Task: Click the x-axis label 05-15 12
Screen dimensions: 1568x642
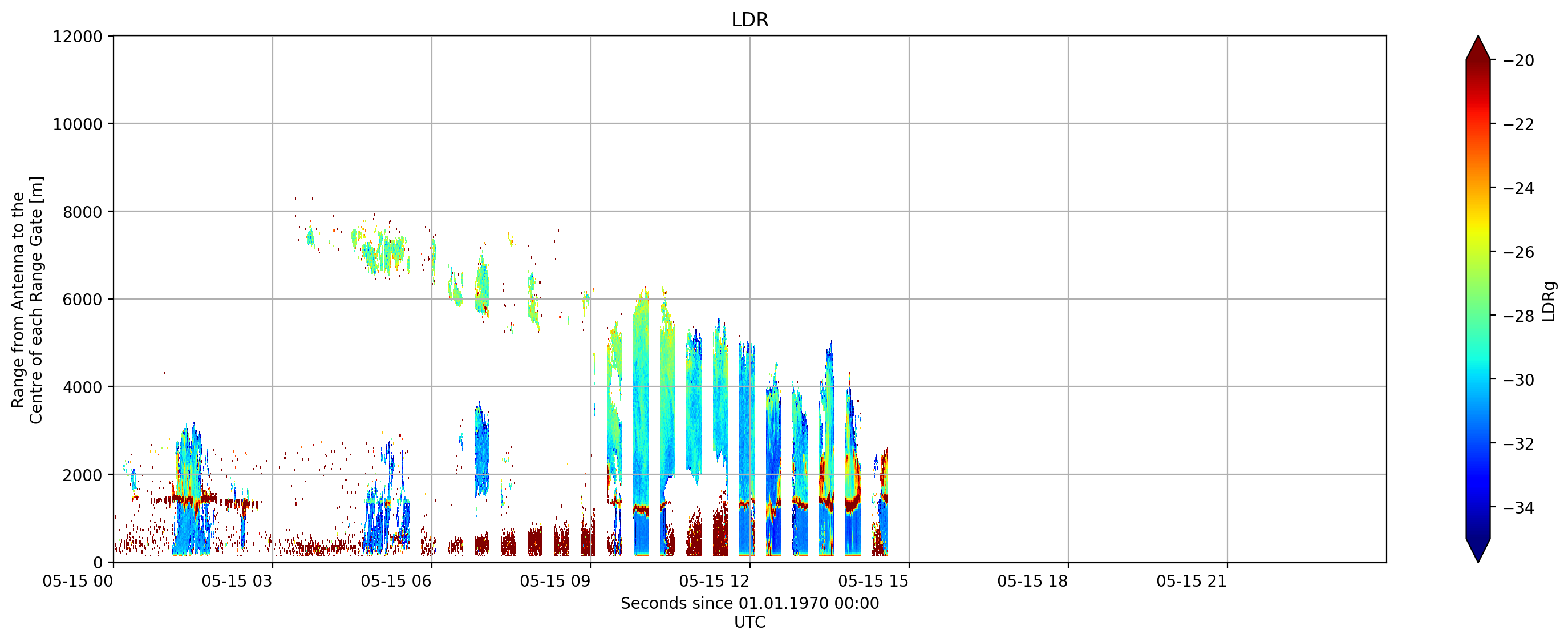Action: click(x=715, y=581)
